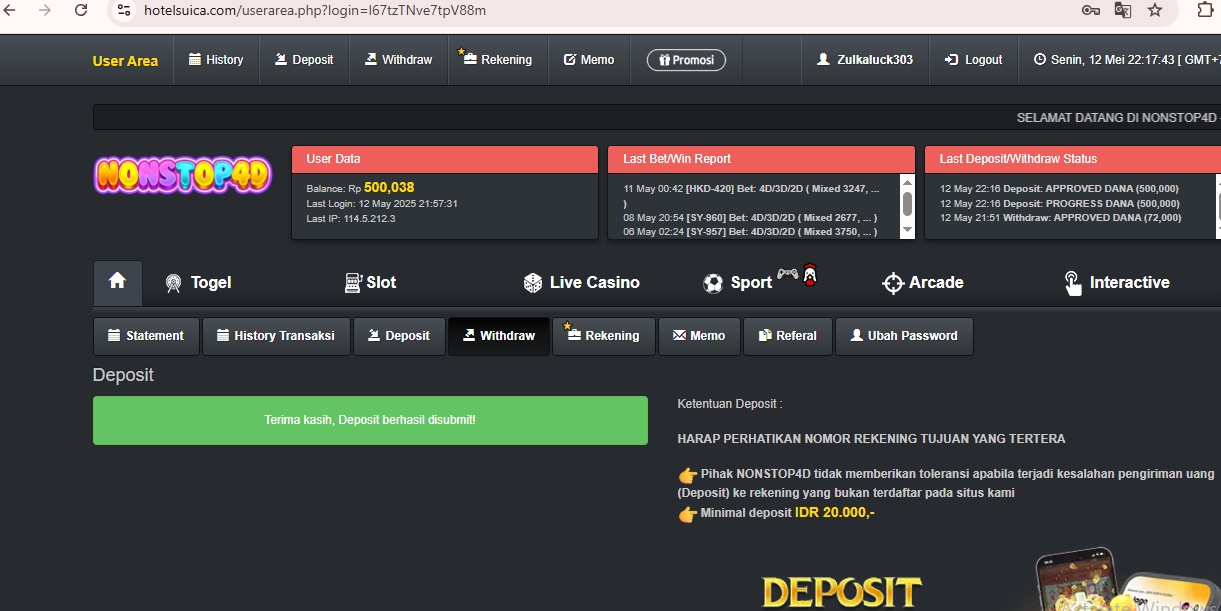This screenshot has width=1221, height=611.
Task: Select the balance amount 500,038
Action: point(389,187)
